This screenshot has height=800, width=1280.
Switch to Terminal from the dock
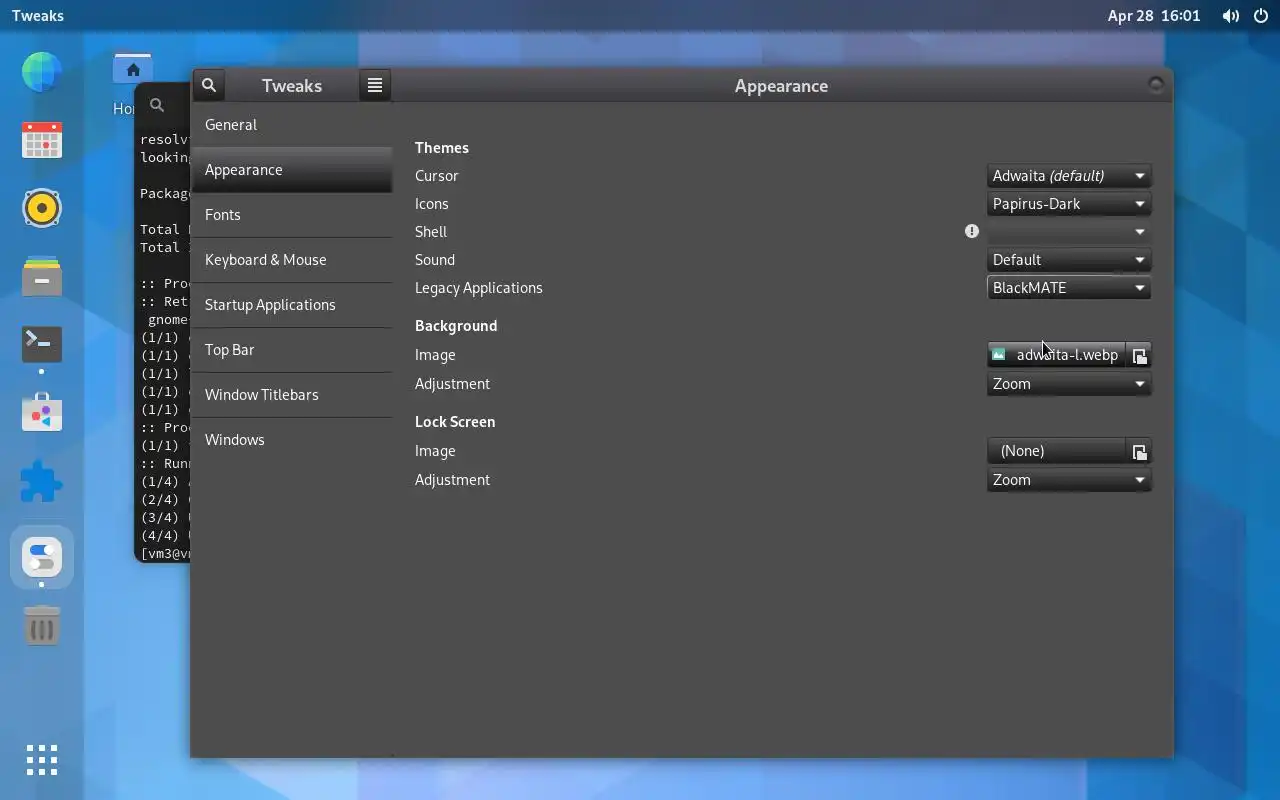[42, 344]
